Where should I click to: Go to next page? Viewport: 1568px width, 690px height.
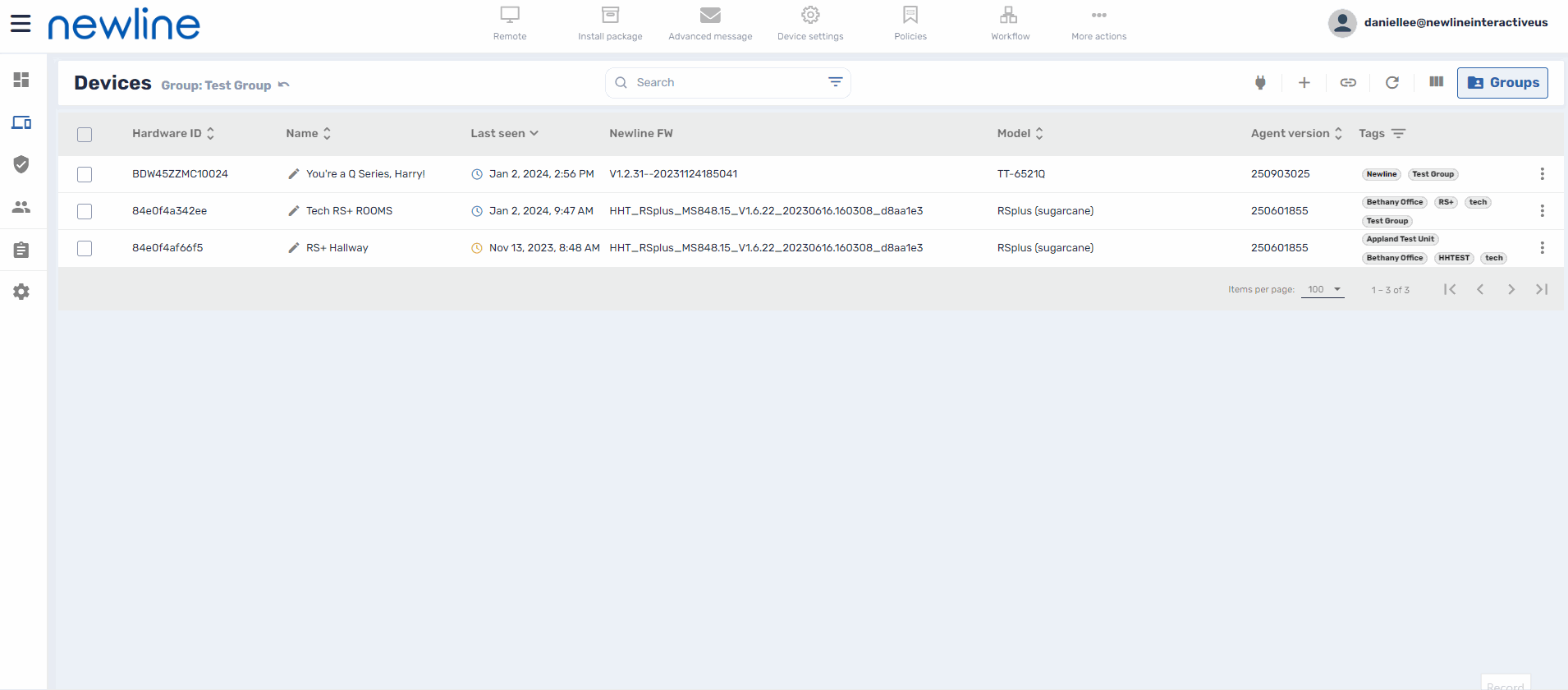[x=1511, y=289]
